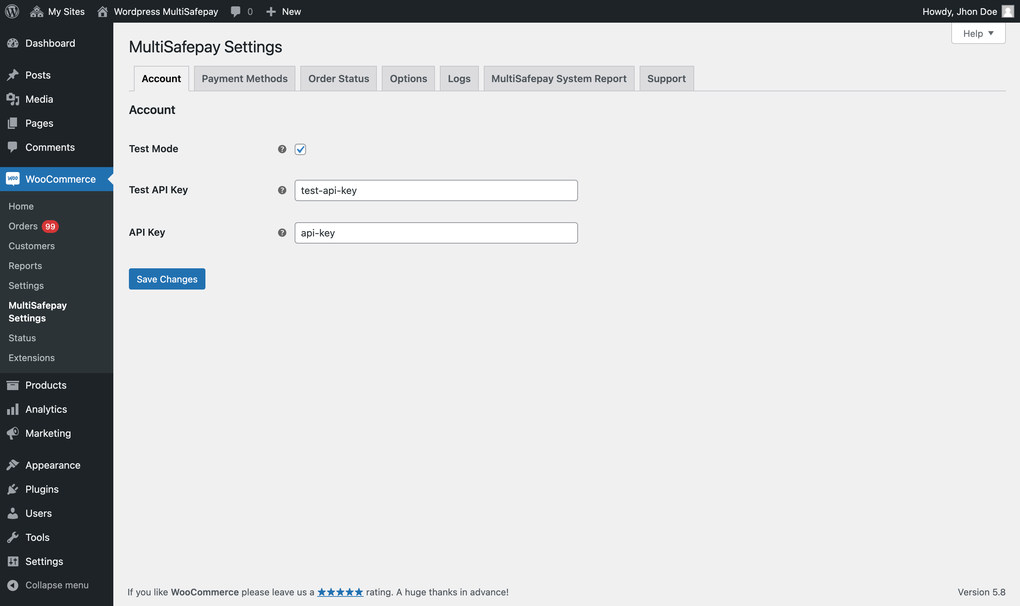Select the Posts pushpin icon in sidebar
This screenshot has width=1020, height=606.
coord(14,74)
